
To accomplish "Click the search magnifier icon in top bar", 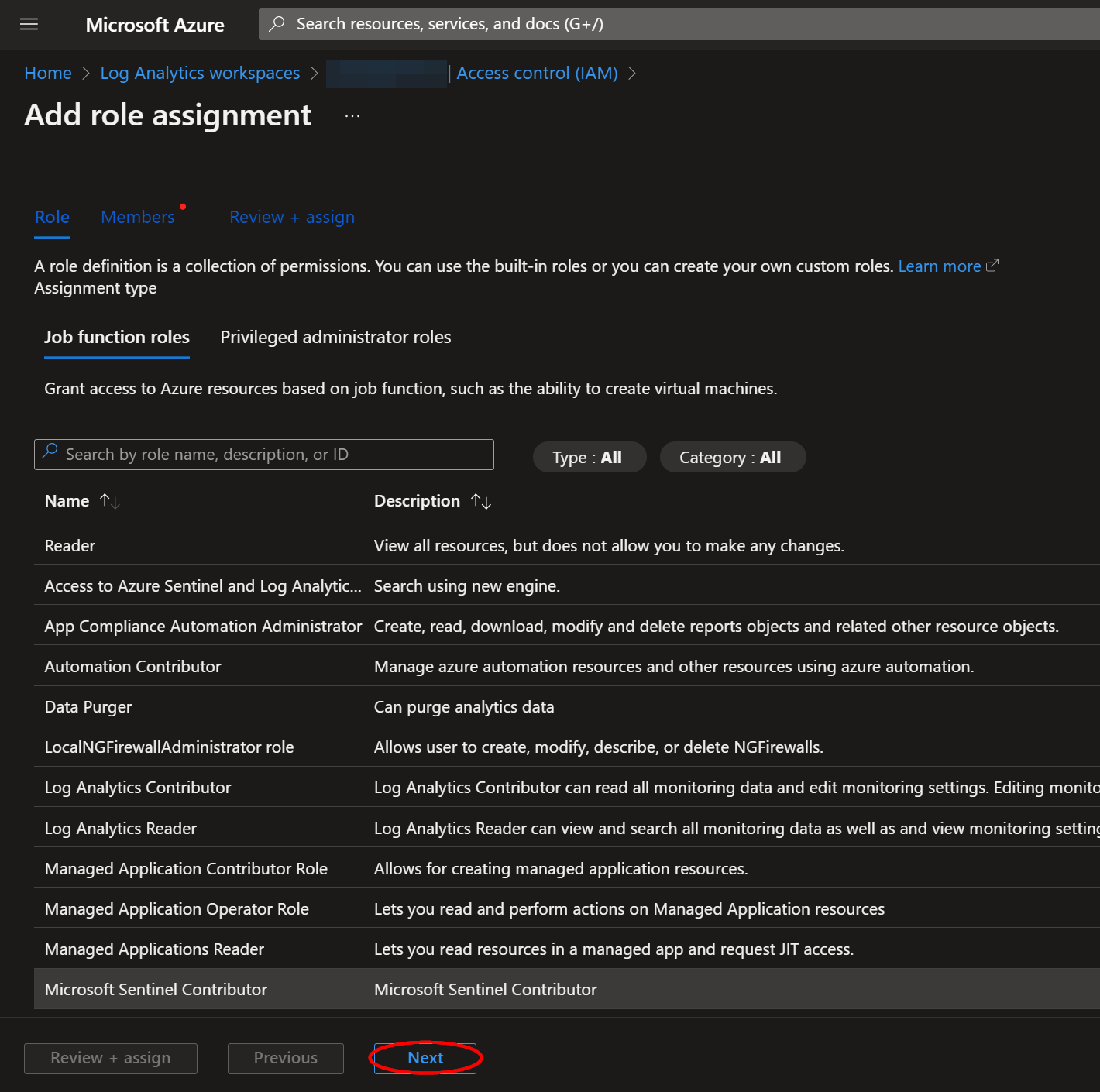I will coord(277,24).
